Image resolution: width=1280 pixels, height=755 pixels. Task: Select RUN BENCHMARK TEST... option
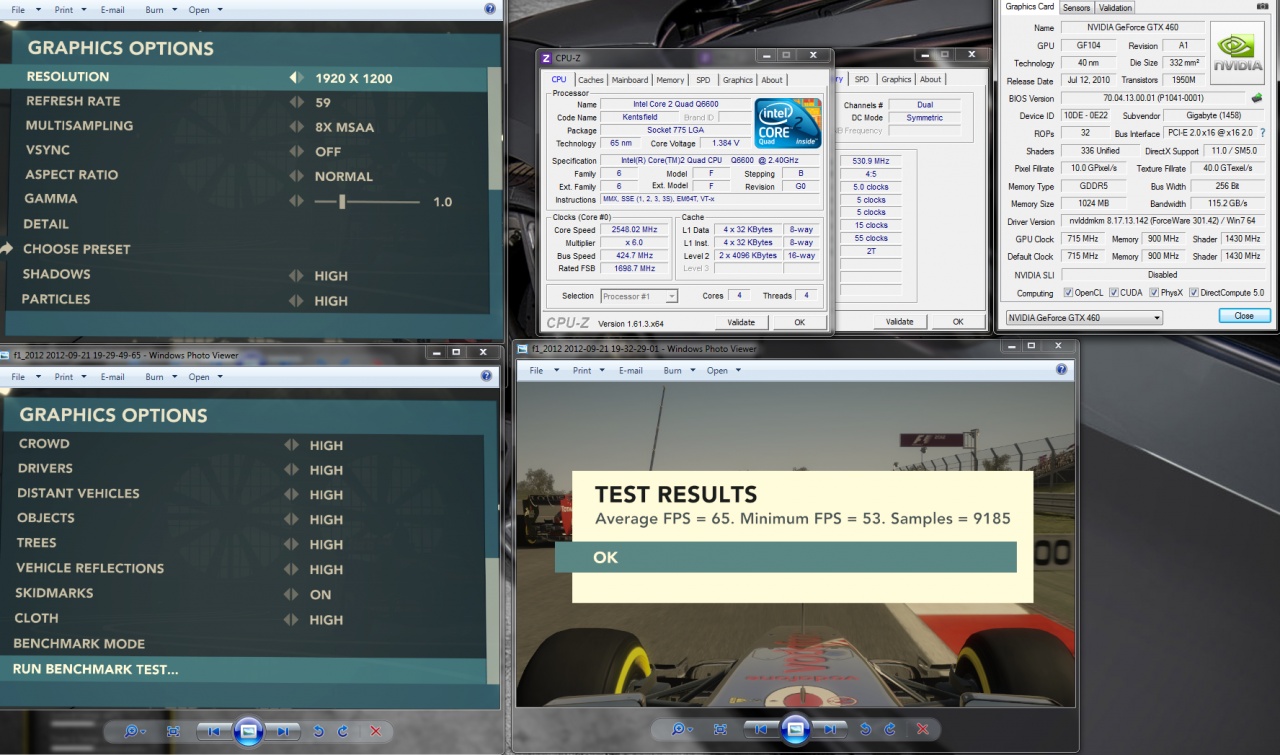[x=242, y=670]
